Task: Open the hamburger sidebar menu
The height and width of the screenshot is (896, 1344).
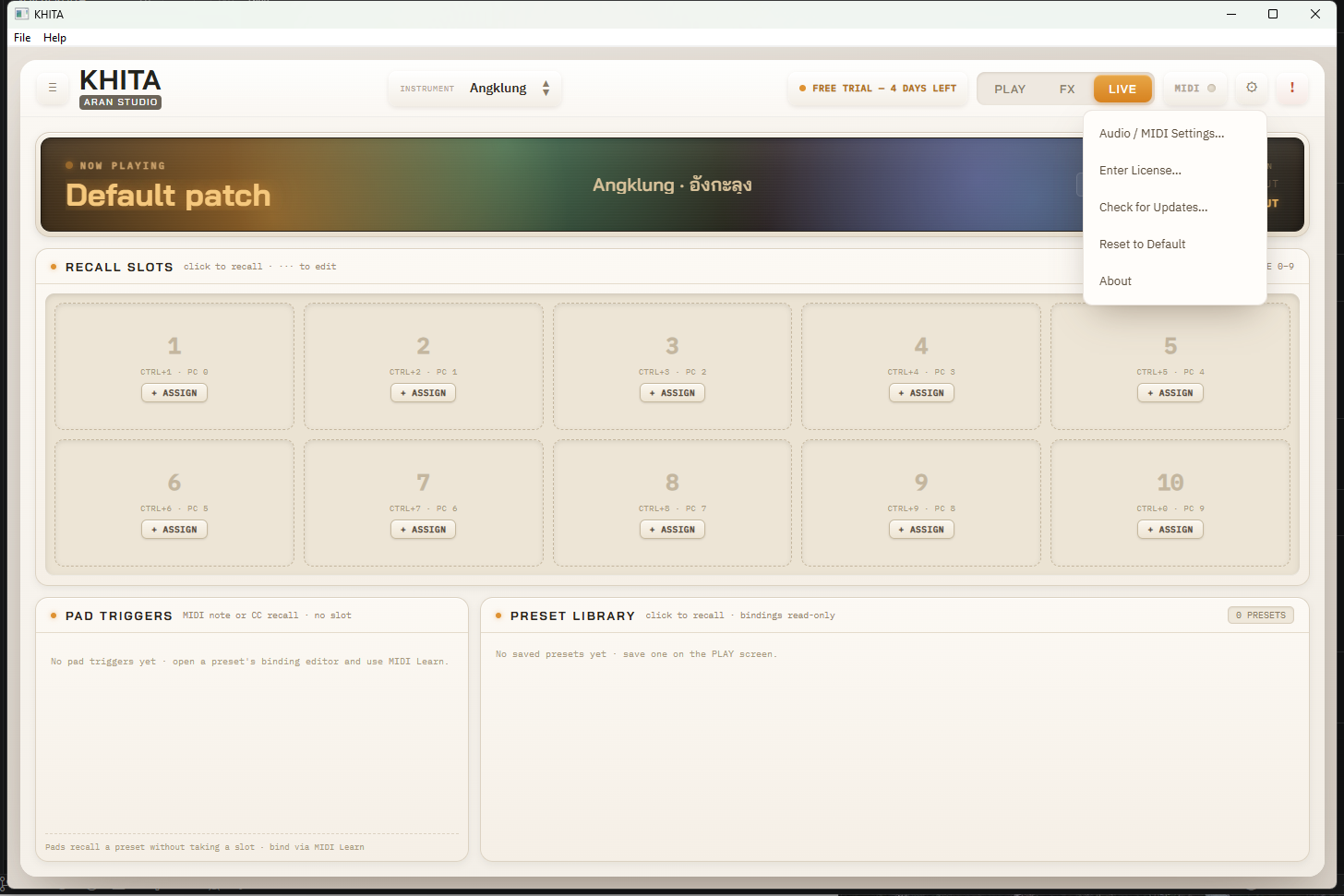Action: click(53, 88)
